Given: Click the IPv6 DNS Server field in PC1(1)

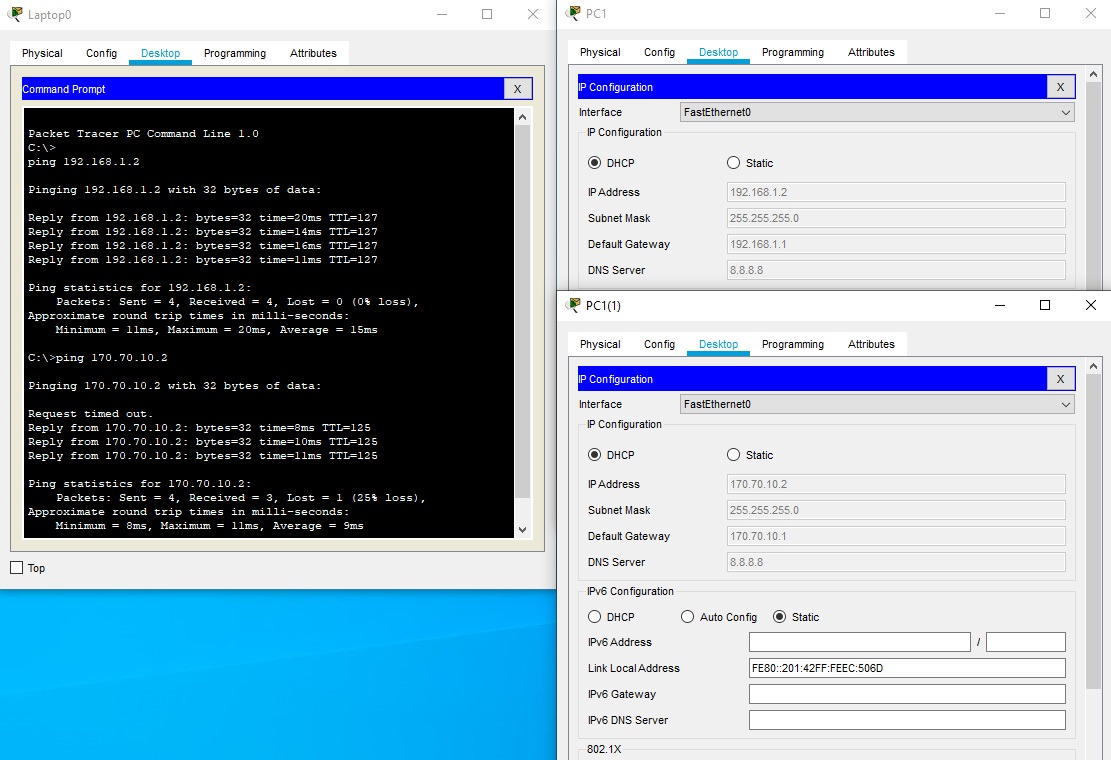Looking at the screenshot, I should click(x=907, y=720).
